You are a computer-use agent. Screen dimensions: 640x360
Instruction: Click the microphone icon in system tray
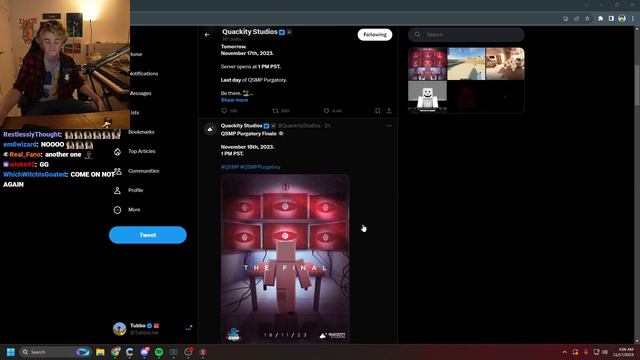[x=586, y=352]
